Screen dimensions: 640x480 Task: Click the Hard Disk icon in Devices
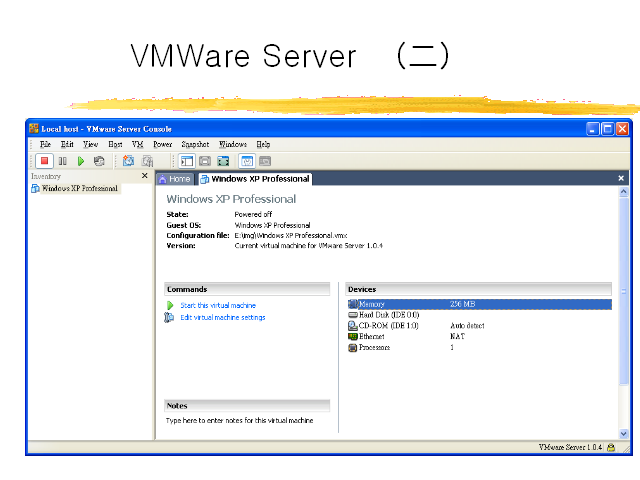click(x=353, y=315)
